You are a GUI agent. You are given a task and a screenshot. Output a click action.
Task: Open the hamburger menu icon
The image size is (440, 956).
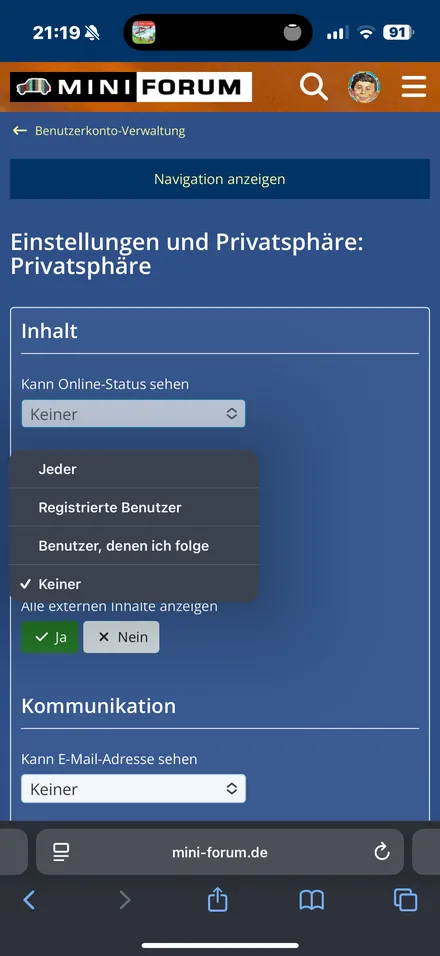coord(414,87)
